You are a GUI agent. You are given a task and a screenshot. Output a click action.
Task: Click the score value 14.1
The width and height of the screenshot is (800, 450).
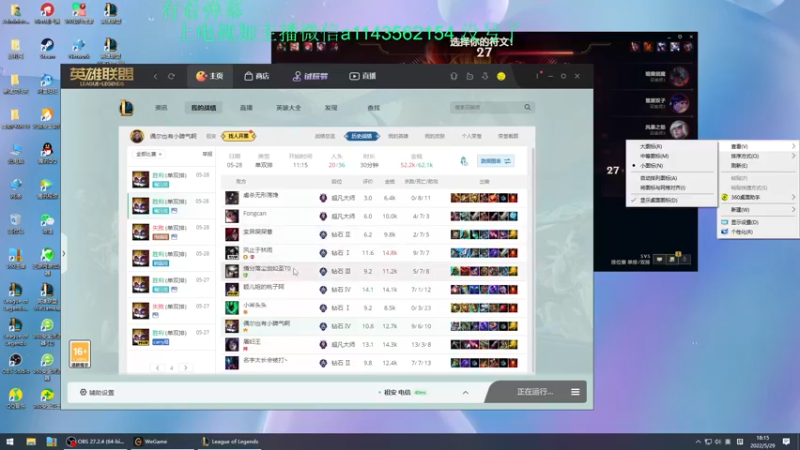[367, 289]
